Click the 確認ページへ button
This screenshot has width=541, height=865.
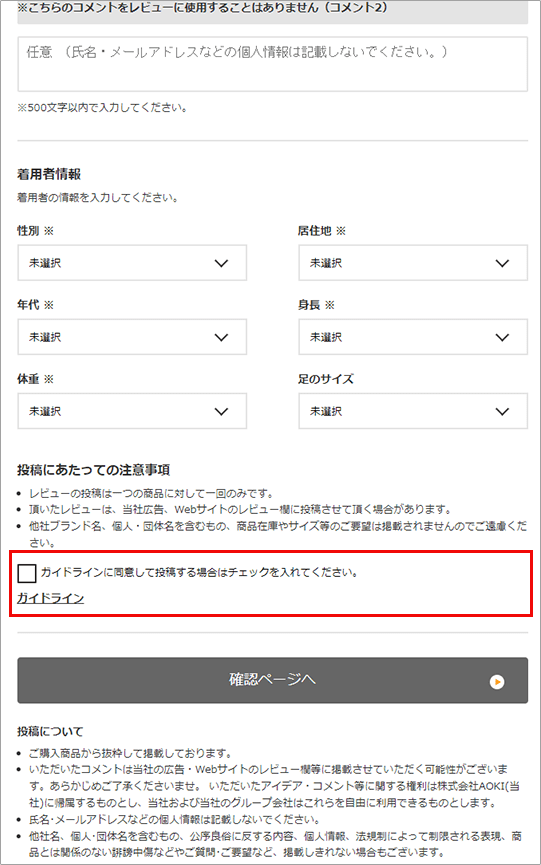pyautogui.click(x=272, y=680)
